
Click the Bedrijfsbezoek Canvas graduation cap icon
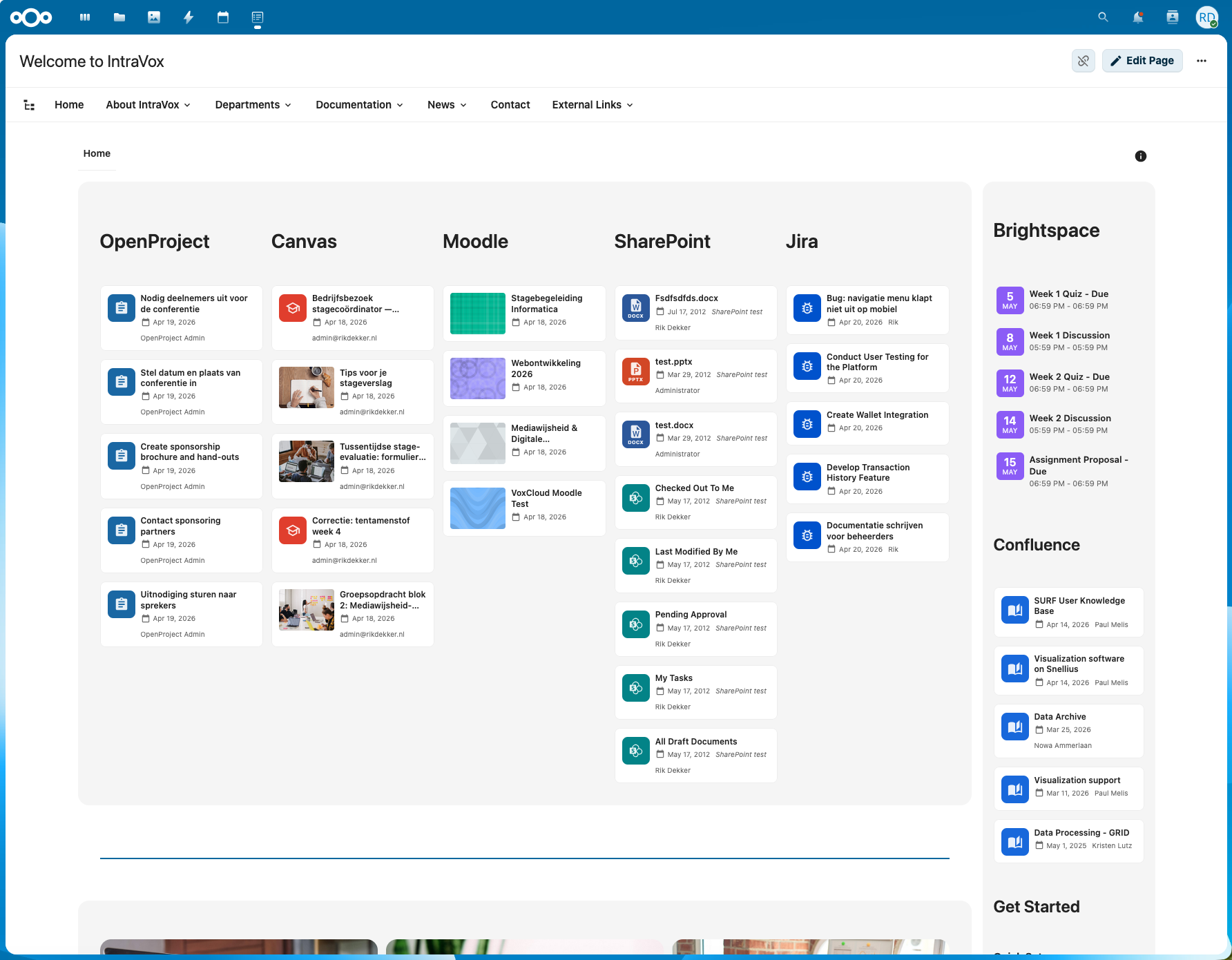click(x=293, y=307)
